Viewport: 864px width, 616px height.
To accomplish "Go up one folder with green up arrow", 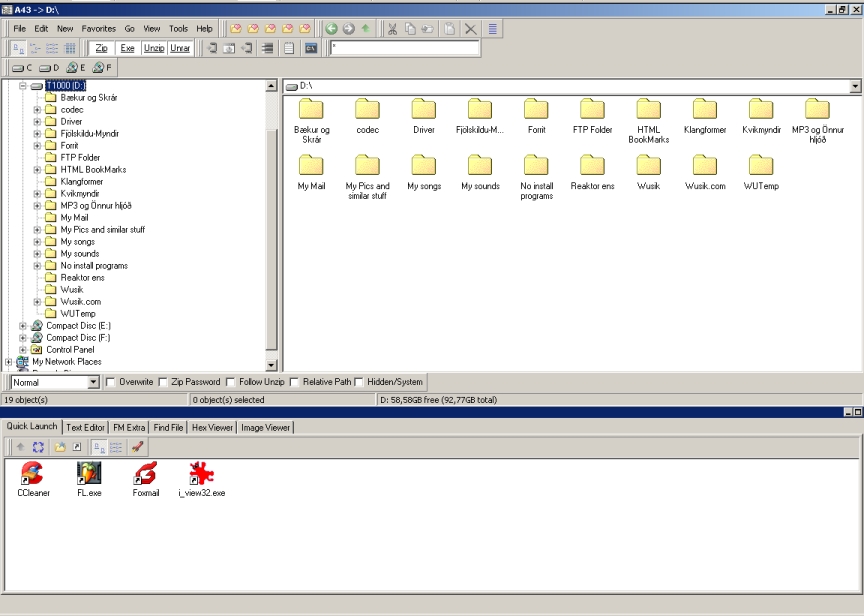I will tap(365, 29).
